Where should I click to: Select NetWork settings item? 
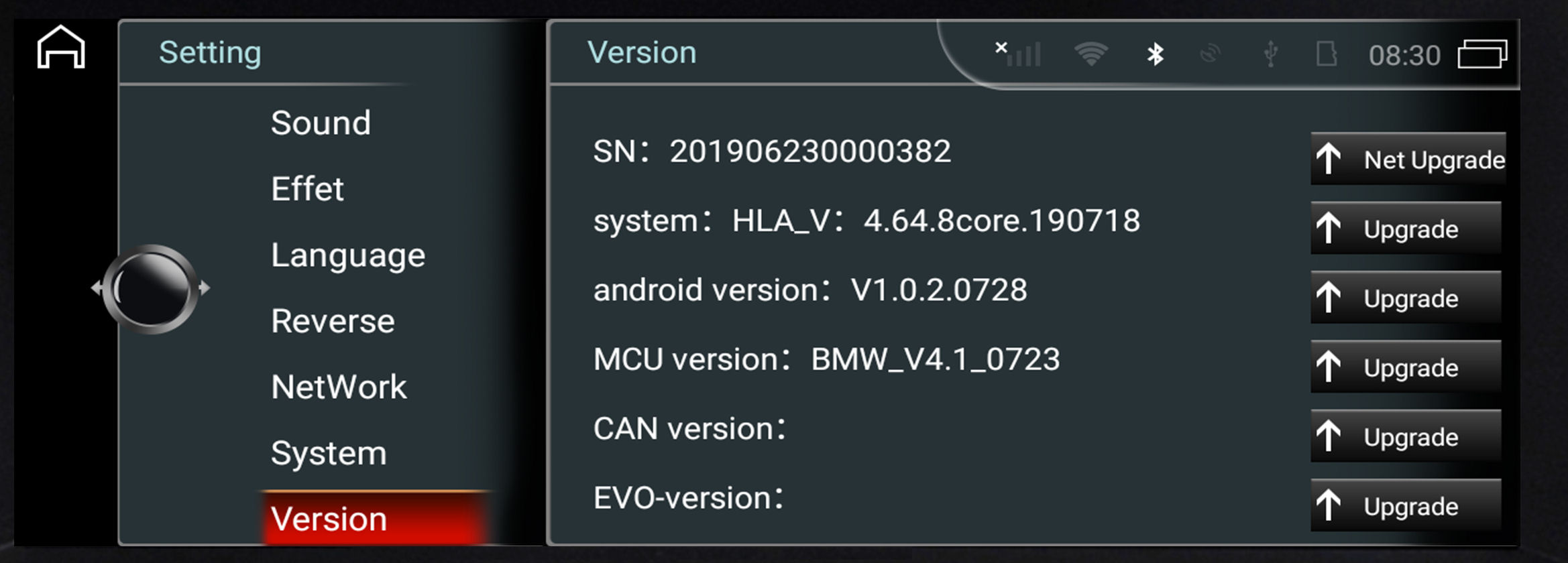(339, 387)
